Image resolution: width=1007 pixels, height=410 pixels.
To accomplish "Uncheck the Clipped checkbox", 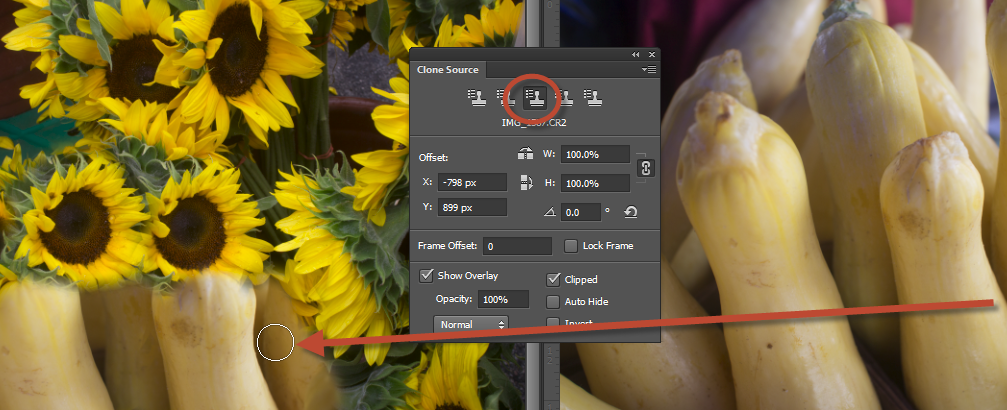I will click(x=554, y=280).
